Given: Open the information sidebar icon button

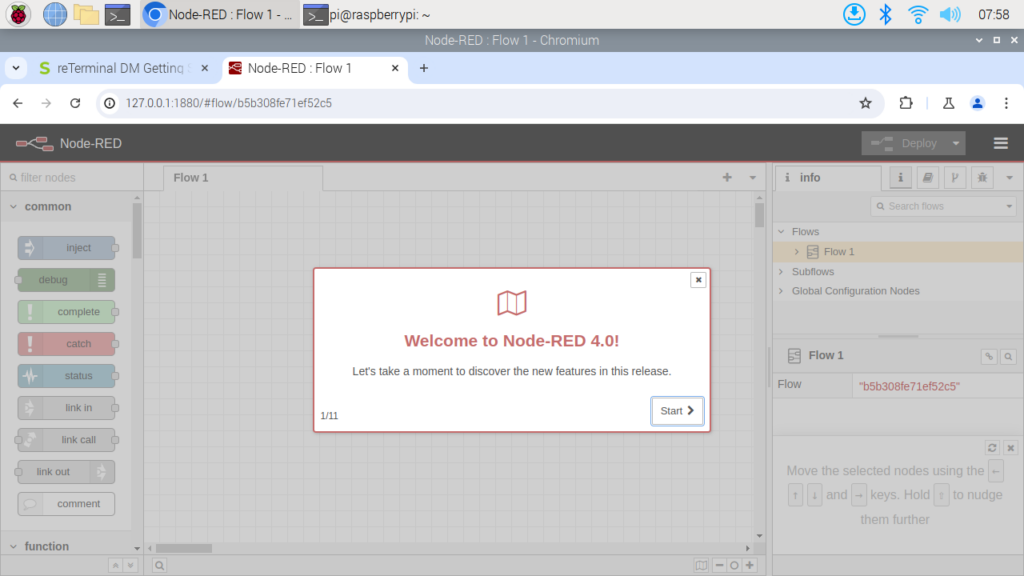Looking at the screenshot, I should click(901, 178).
